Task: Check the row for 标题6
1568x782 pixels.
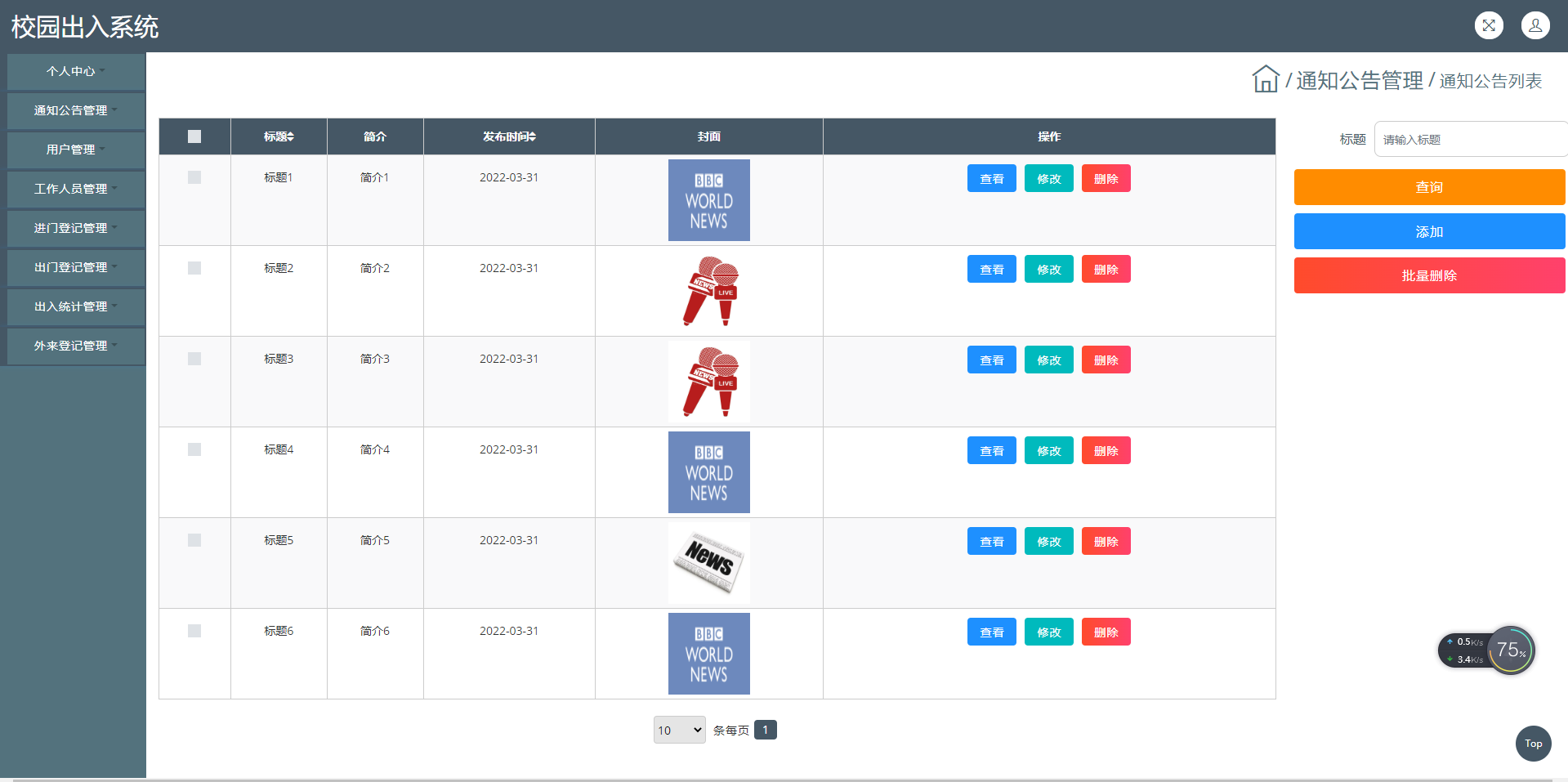Action: tap(194, 631)
